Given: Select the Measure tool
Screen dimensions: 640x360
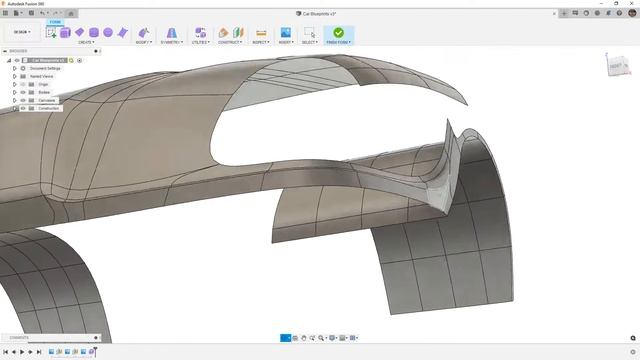Looking at the screenshot, I should (261, 33).
